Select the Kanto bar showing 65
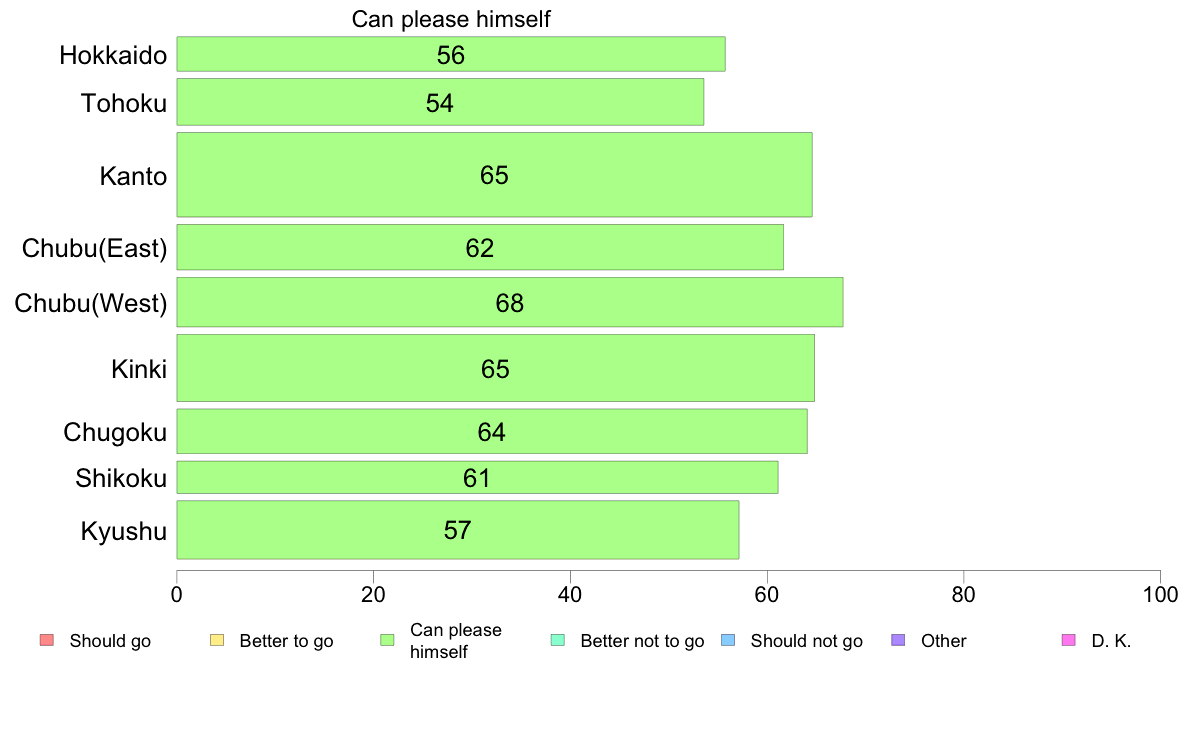Image resolution: width=1188 pixels, height=736 pixels. click(495, 174)
